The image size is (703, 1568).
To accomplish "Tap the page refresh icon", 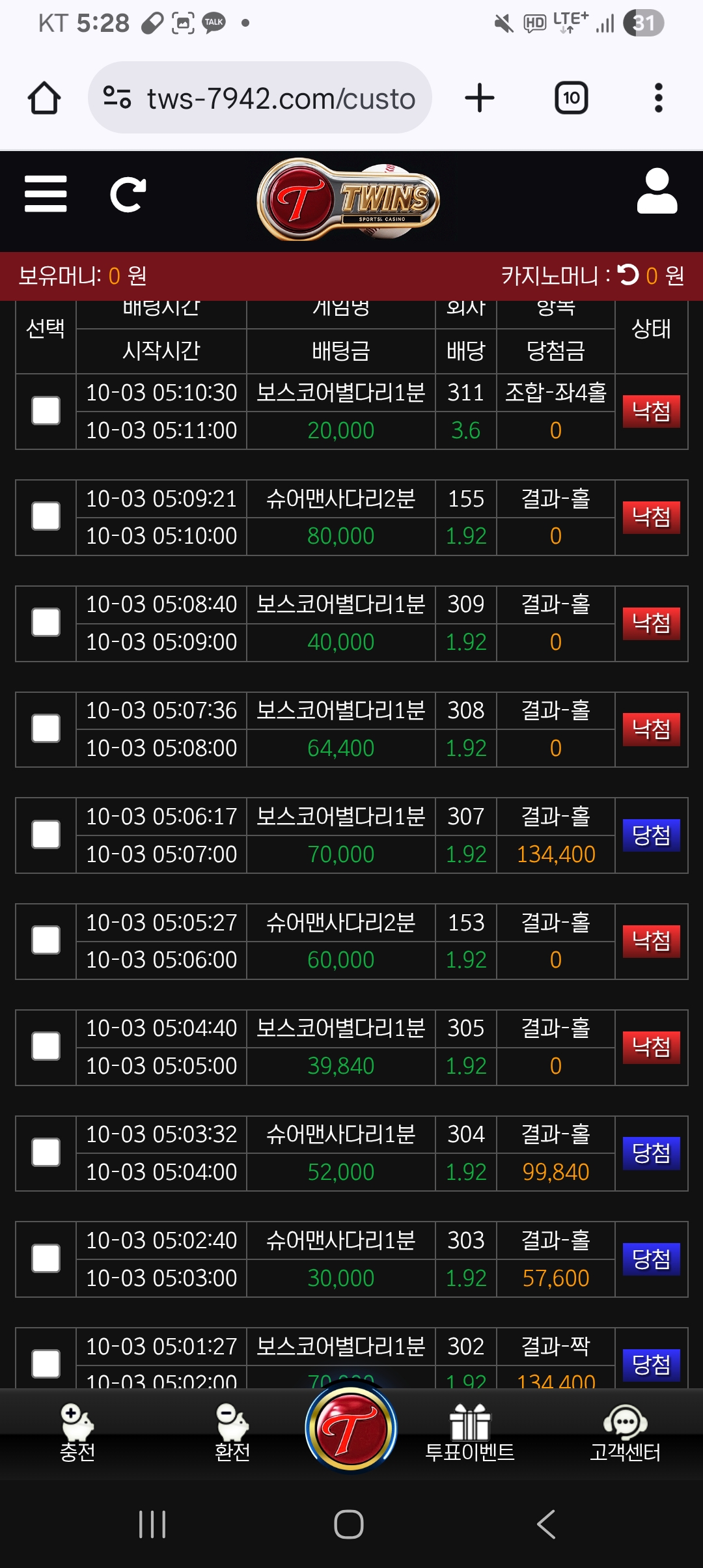I will coord(128,194).
